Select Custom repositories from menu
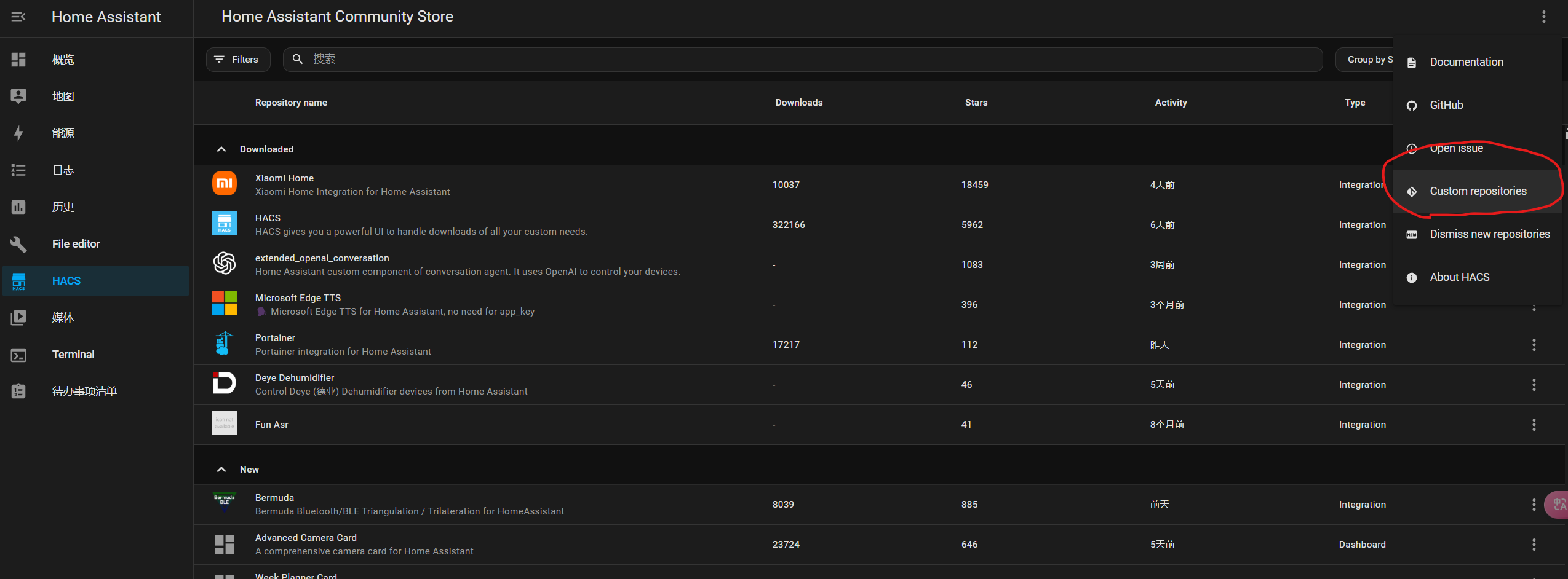1568x579 pixels. coord(1477,191)
